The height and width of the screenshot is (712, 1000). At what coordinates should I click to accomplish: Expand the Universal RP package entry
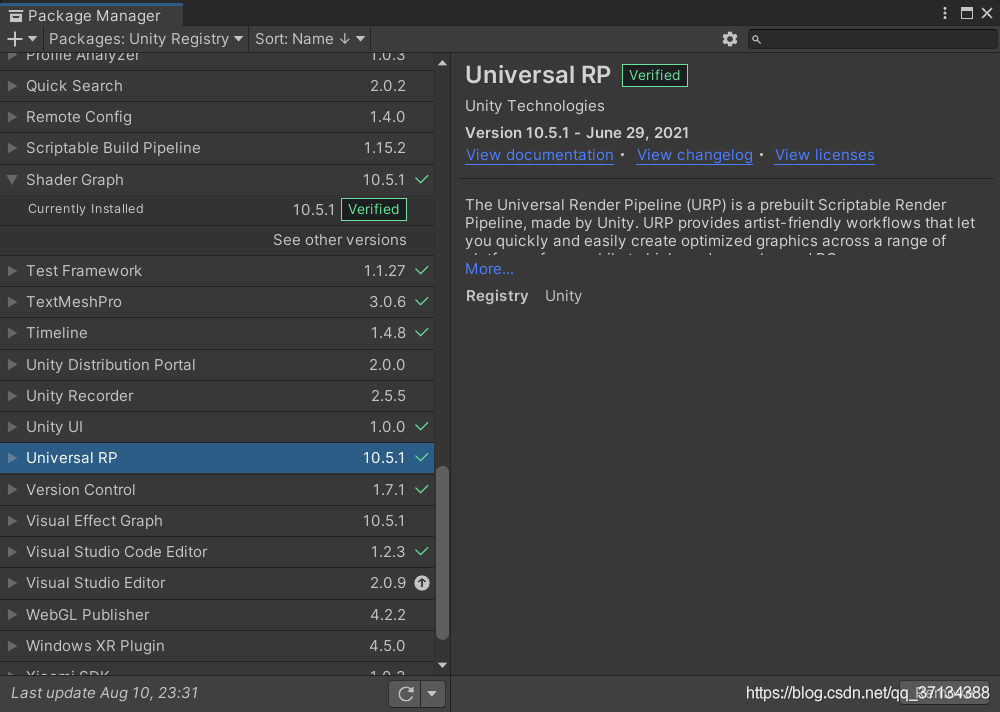12,457
